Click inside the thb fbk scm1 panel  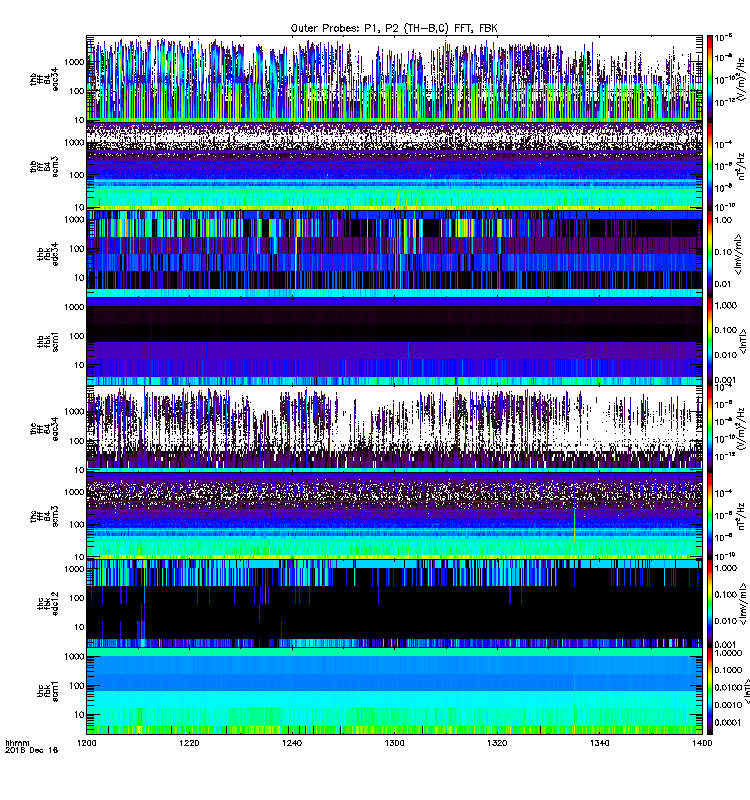pyautogui.click(x=394, y=341)
